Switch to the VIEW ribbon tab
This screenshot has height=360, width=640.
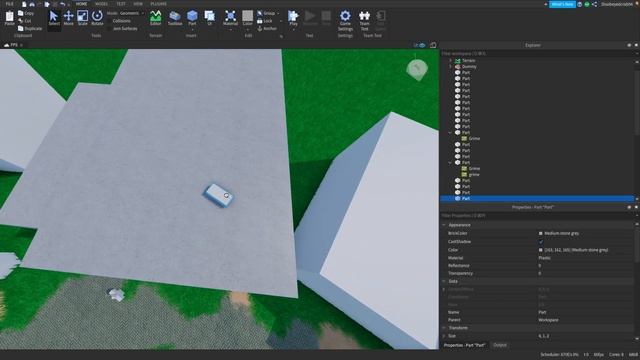coord(138,4)
